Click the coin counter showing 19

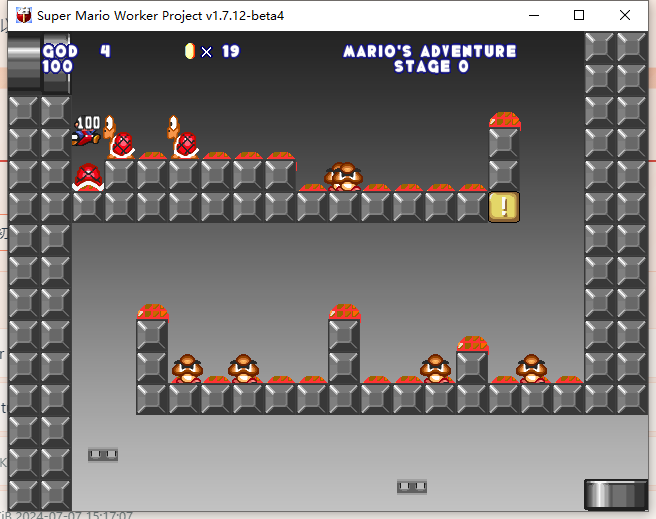tap(222, 51)
